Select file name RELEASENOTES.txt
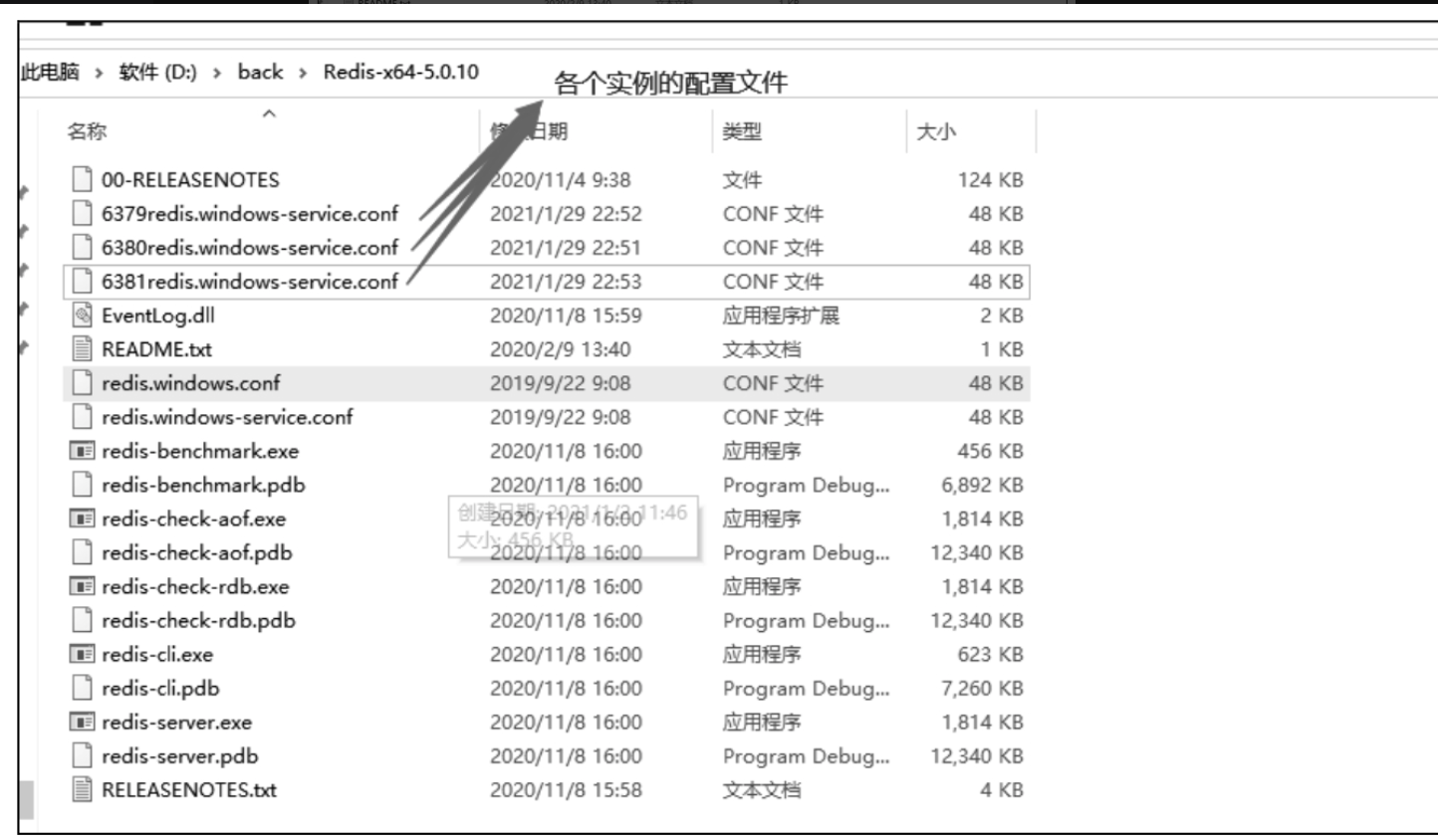The image size is (1438, 840). click(x=189, y=789)
